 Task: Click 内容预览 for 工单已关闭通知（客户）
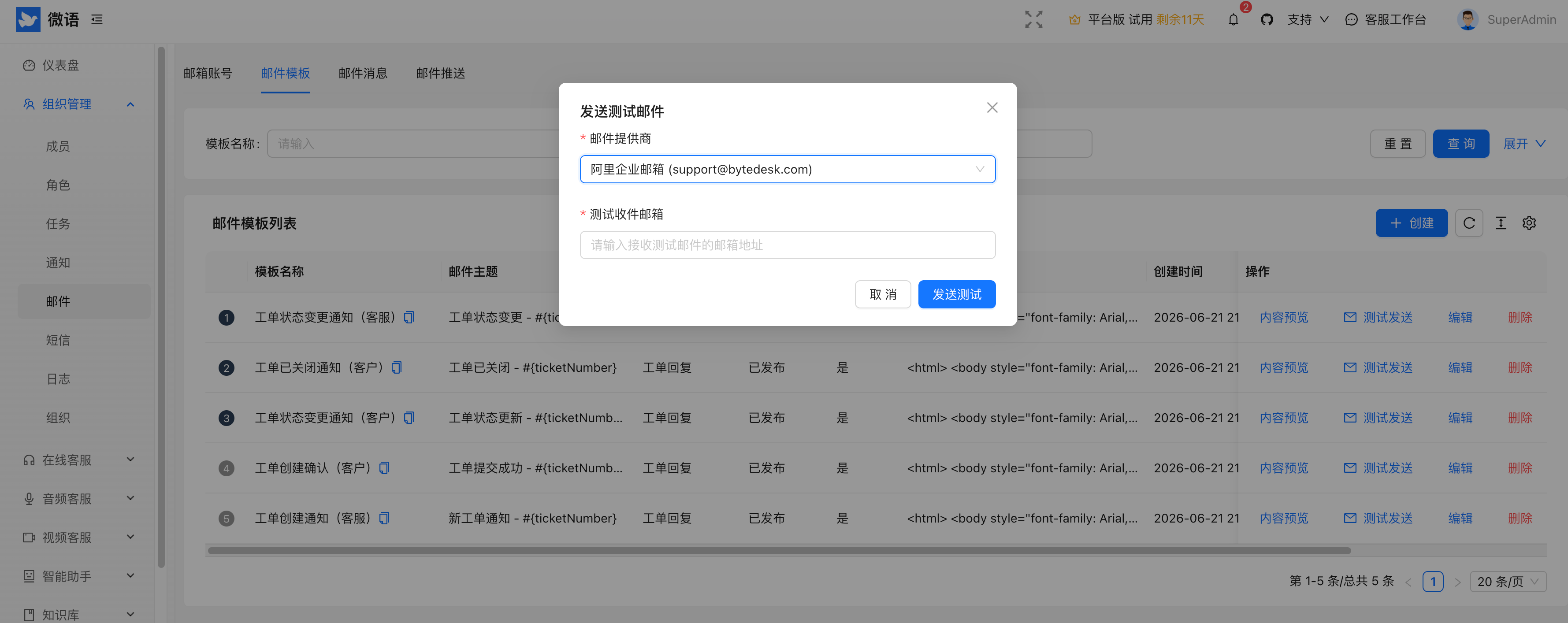[1284, 367]
